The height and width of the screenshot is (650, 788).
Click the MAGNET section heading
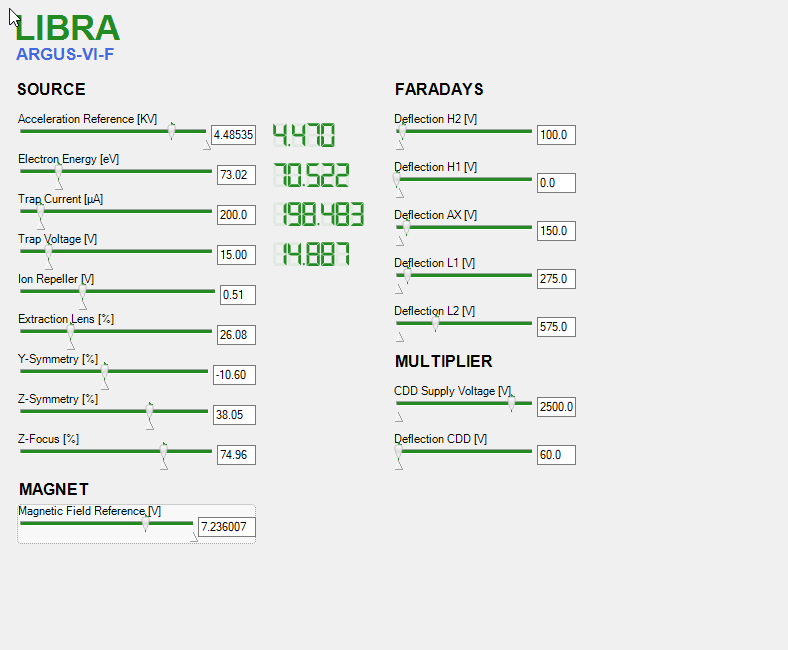(x=54, y=489)
